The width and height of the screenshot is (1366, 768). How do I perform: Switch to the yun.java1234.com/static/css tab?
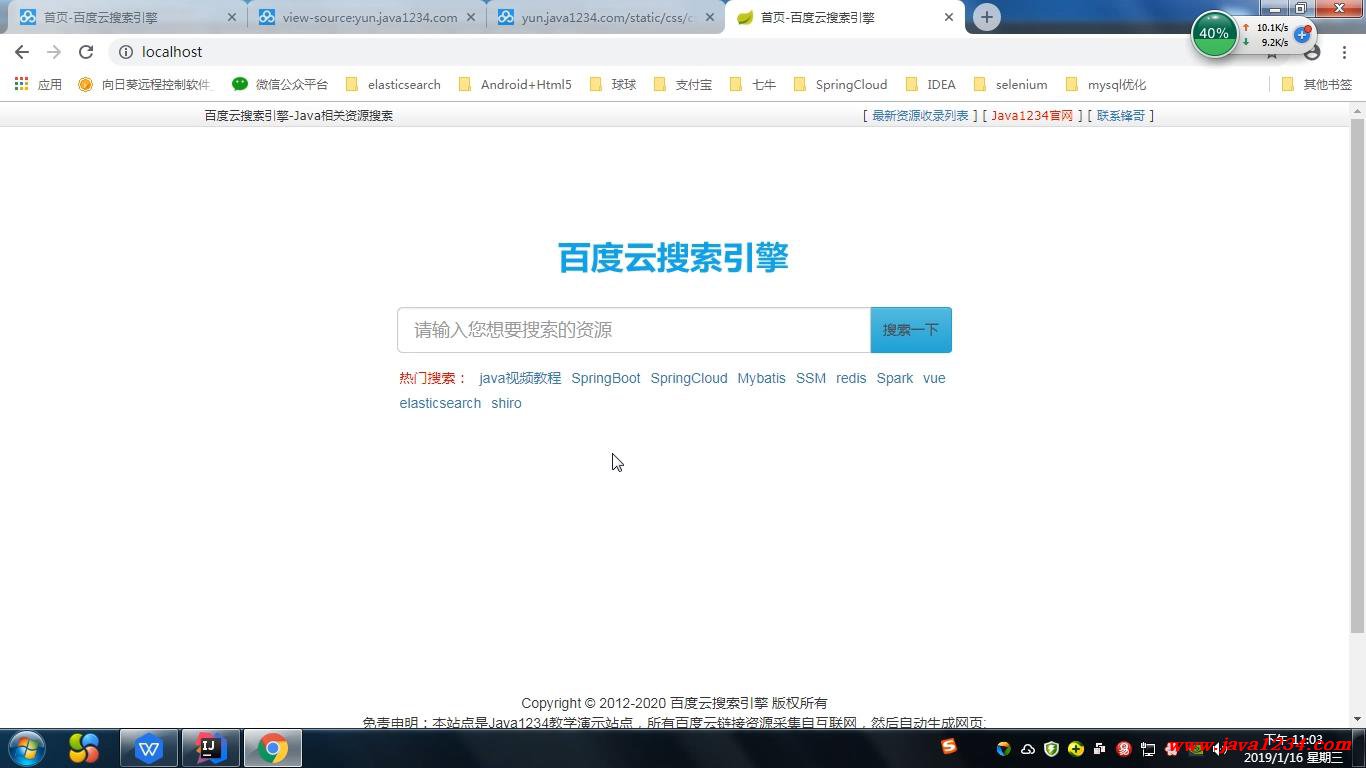(x=606, y=17)
